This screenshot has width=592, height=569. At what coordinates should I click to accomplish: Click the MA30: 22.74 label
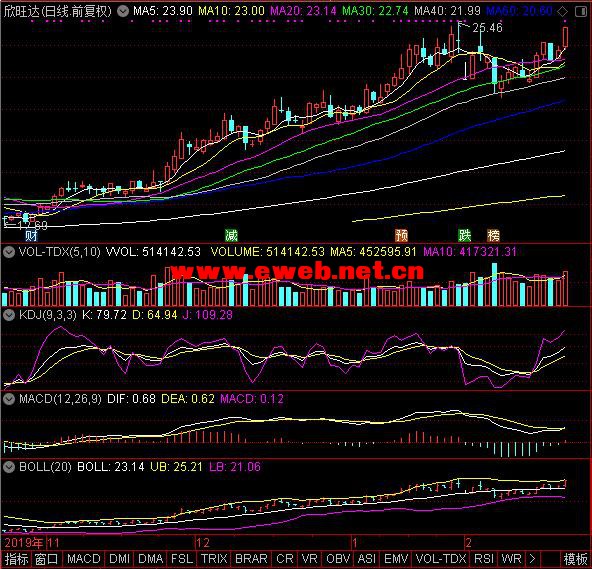tap(375, 11)
